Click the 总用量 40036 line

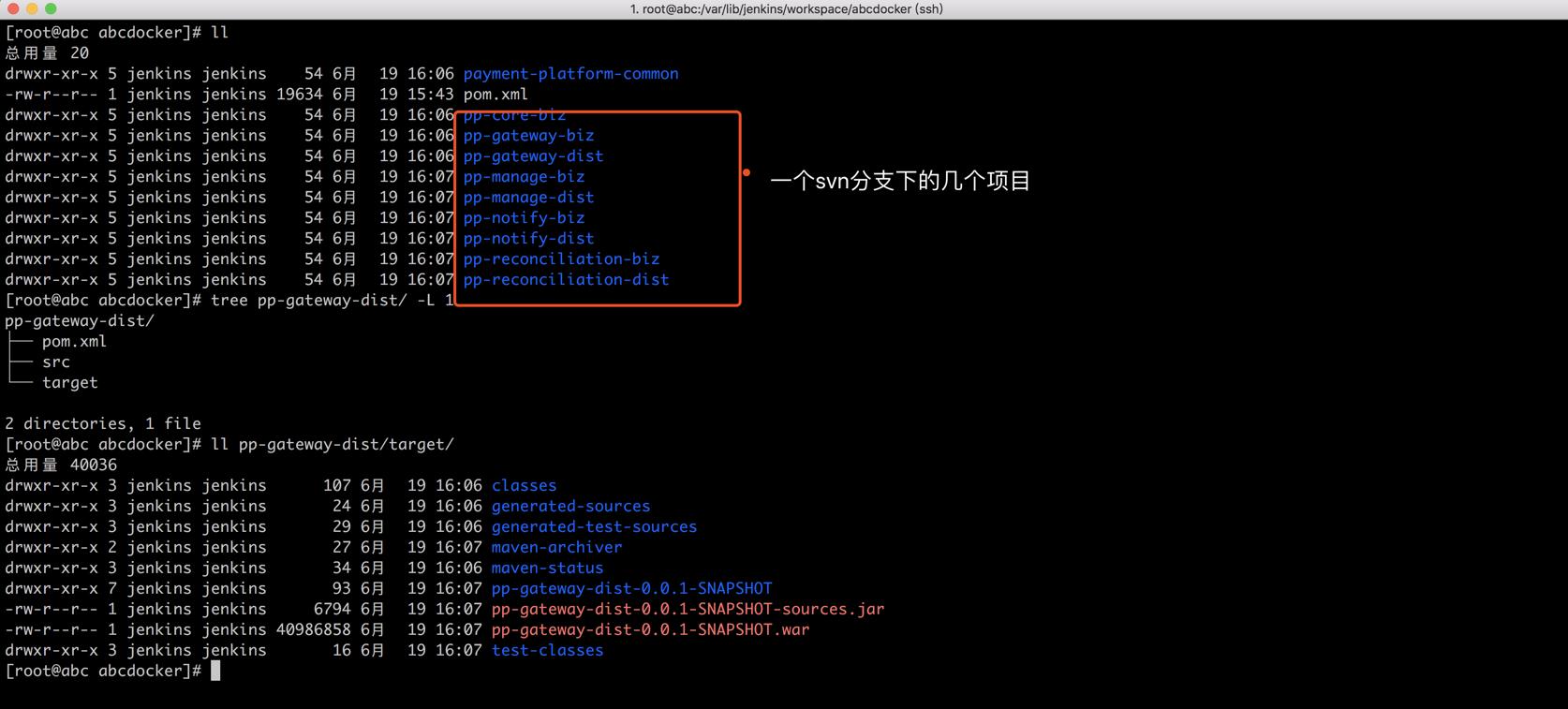coord(61,465)
